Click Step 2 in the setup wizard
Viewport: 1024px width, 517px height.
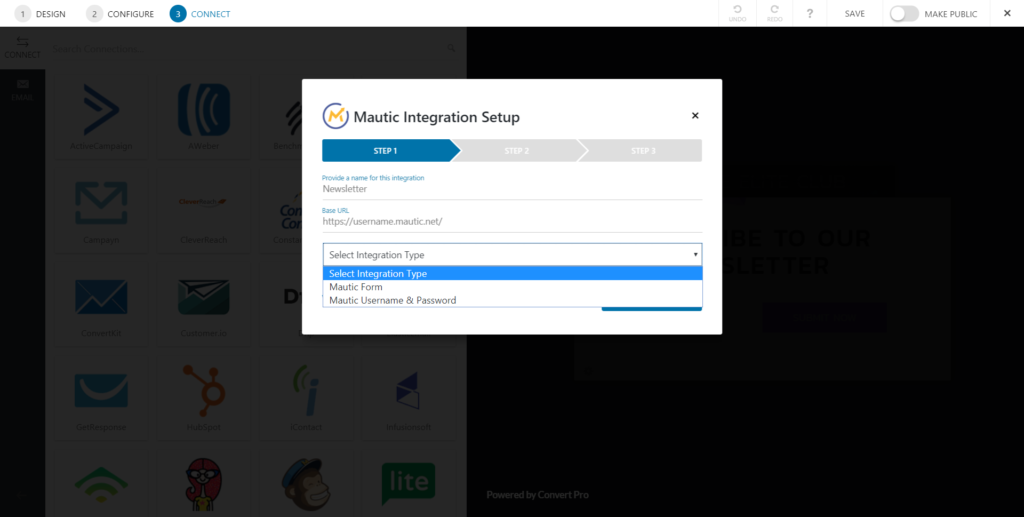click(517, 151)
